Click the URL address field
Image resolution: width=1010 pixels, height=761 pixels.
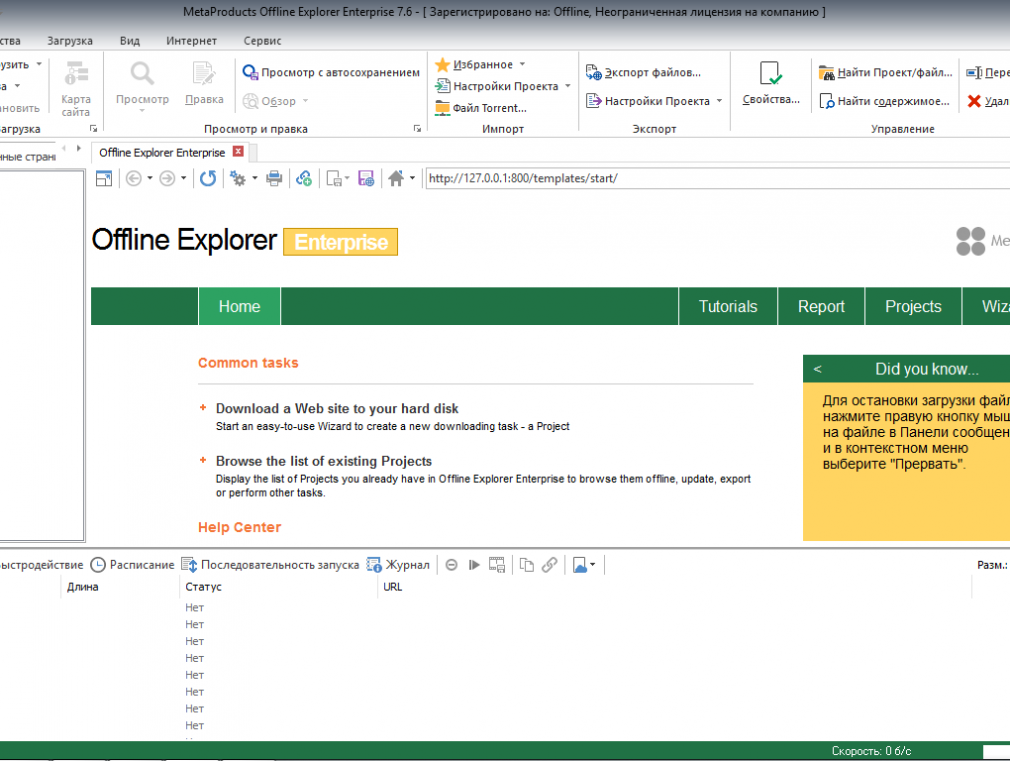718,178
